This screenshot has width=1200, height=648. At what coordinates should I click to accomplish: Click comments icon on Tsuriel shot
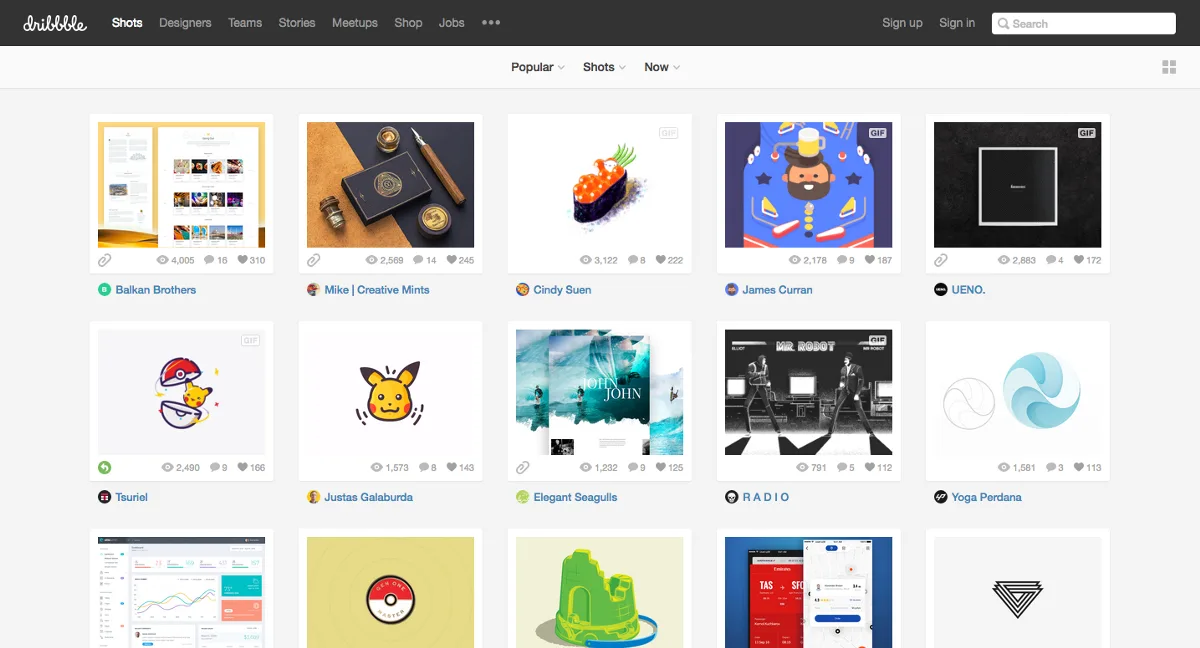click(x=215, y=467)
